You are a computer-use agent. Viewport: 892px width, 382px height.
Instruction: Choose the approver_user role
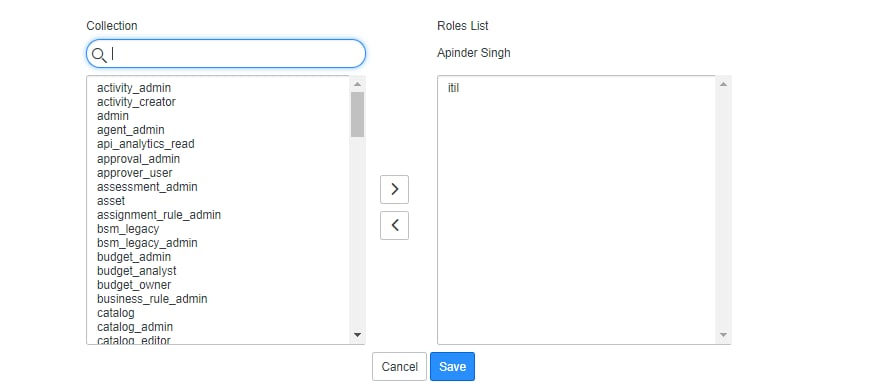(x=134, y=172)
